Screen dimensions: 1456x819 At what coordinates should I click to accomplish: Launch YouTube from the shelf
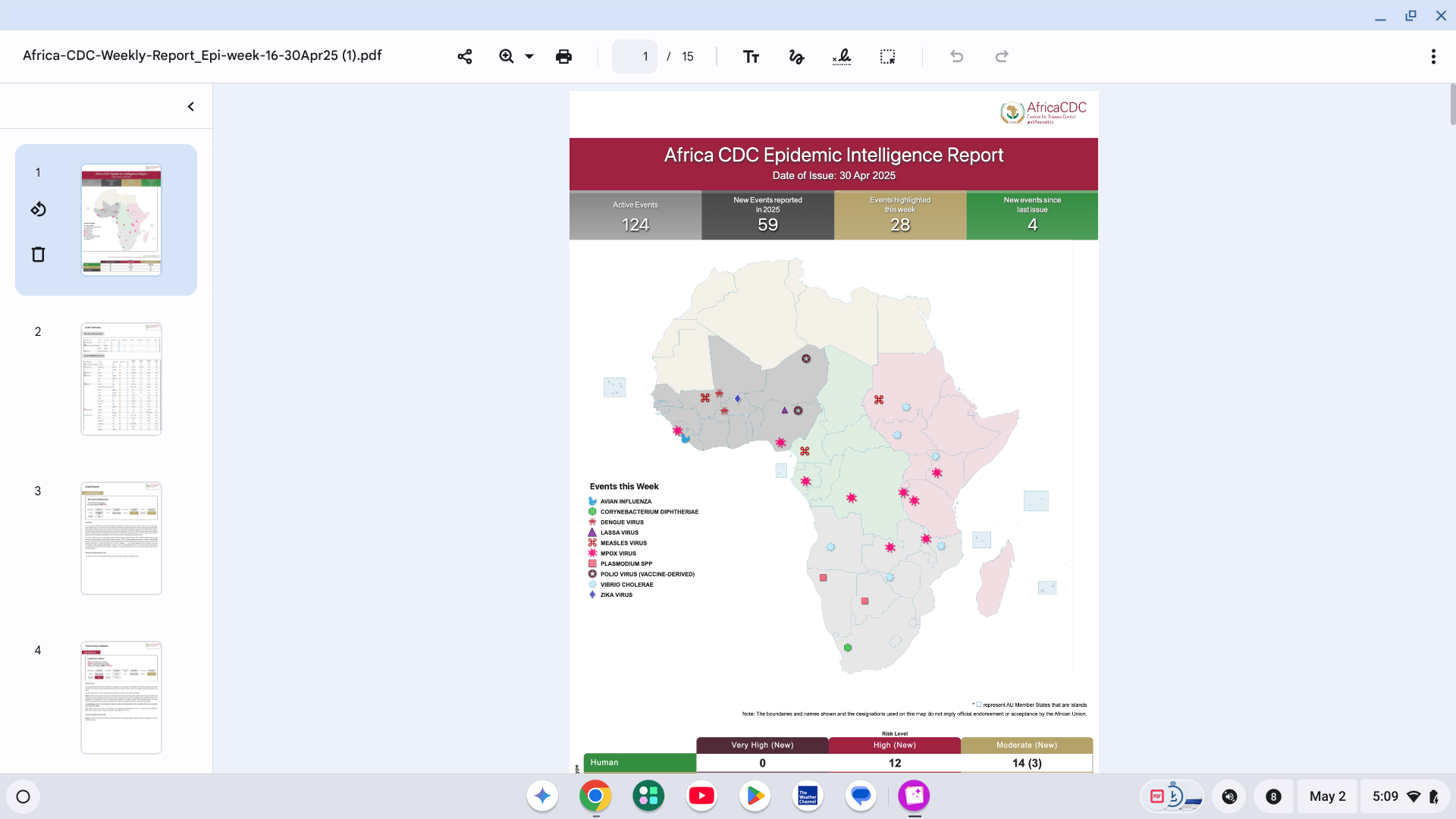[701, 796]
